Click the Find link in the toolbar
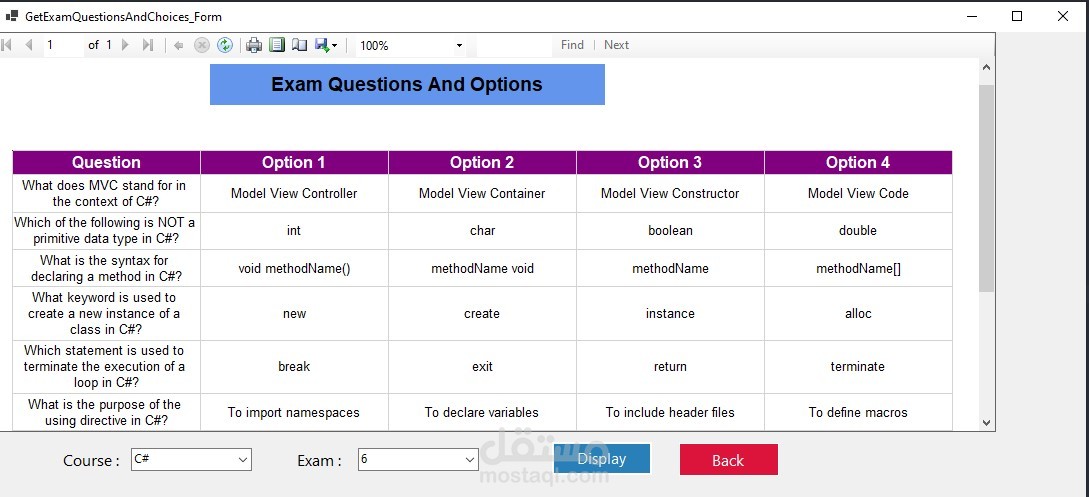Image resolution: width=1089 pixels, height=497 pixels. click(572, 45)
